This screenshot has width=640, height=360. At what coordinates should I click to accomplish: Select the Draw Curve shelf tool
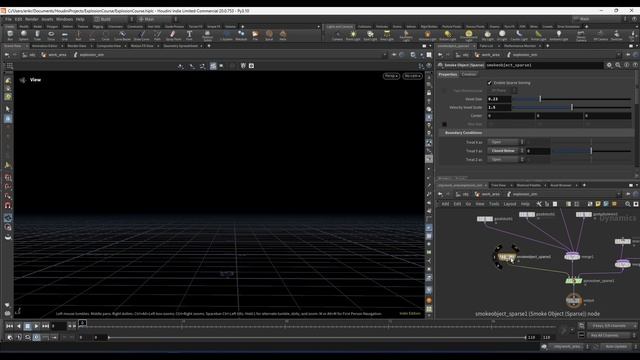coord(141,36)
